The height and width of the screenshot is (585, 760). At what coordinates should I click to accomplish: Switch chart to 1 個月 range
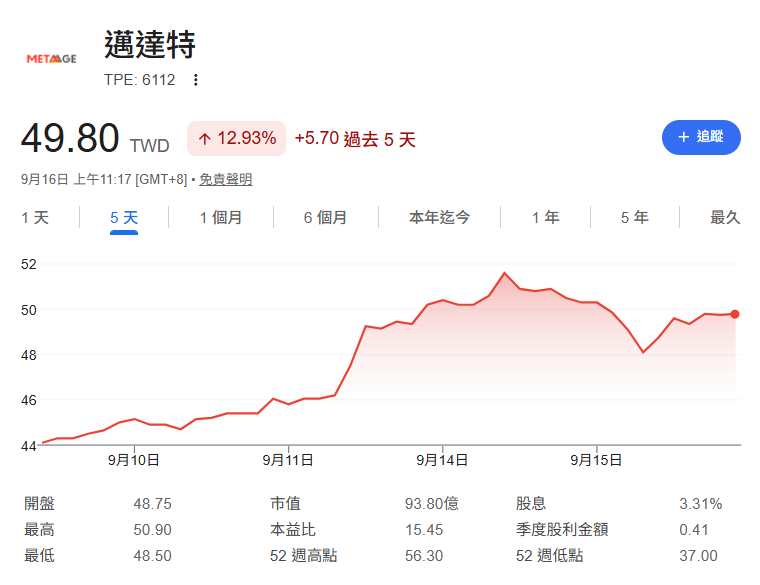(x=221, y=218)
